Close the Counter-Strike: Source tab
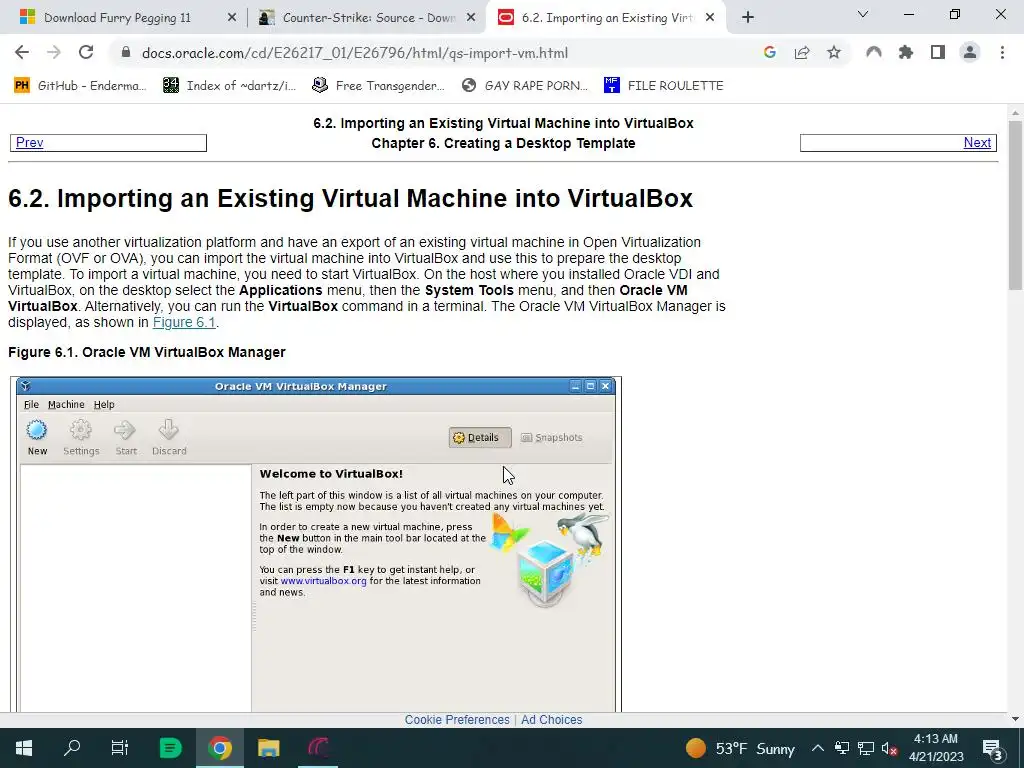 (x=471, y=18)
